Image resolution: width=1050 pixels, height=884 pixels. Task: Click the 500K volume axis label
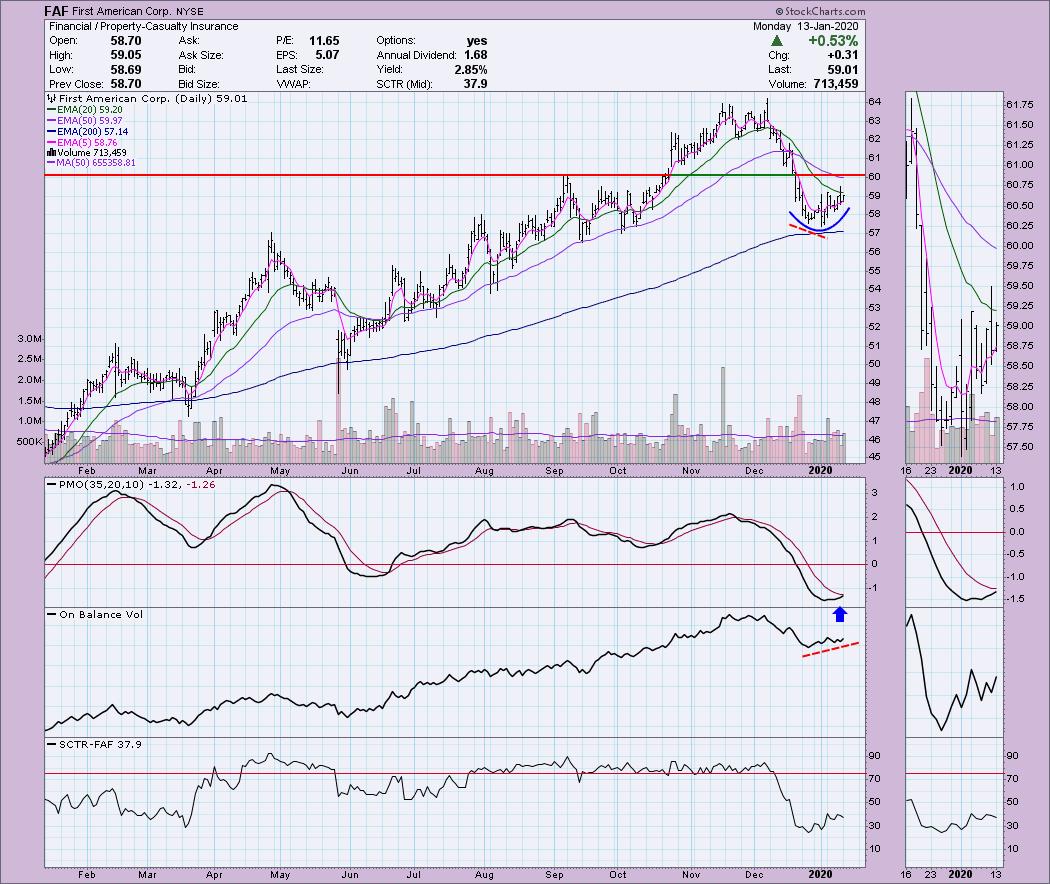(31, 441)
